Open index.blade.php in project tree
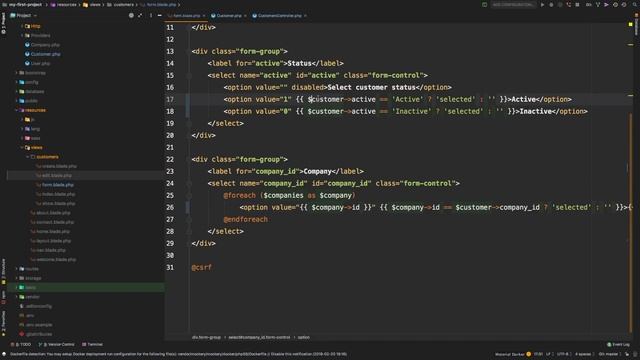 (58, 194)
